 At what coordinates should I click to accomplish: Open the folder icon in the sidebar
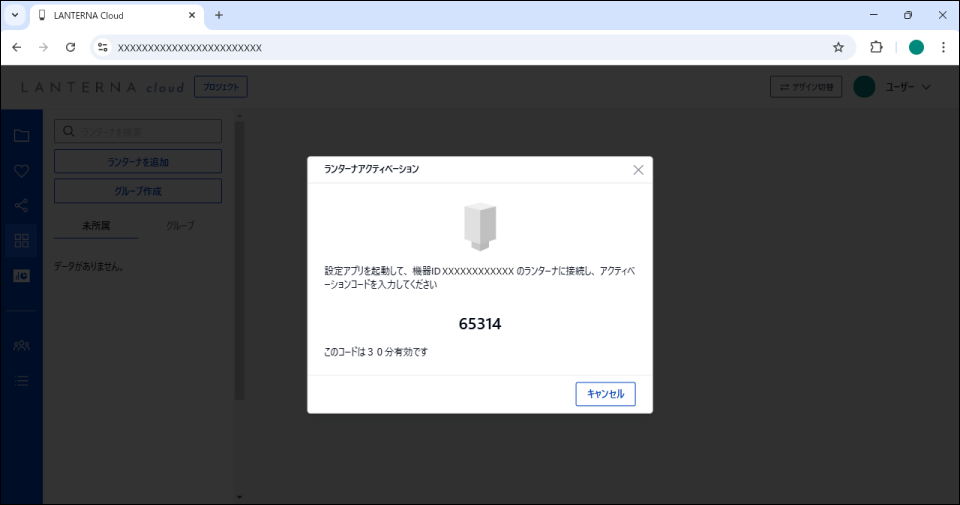[21, 136]
